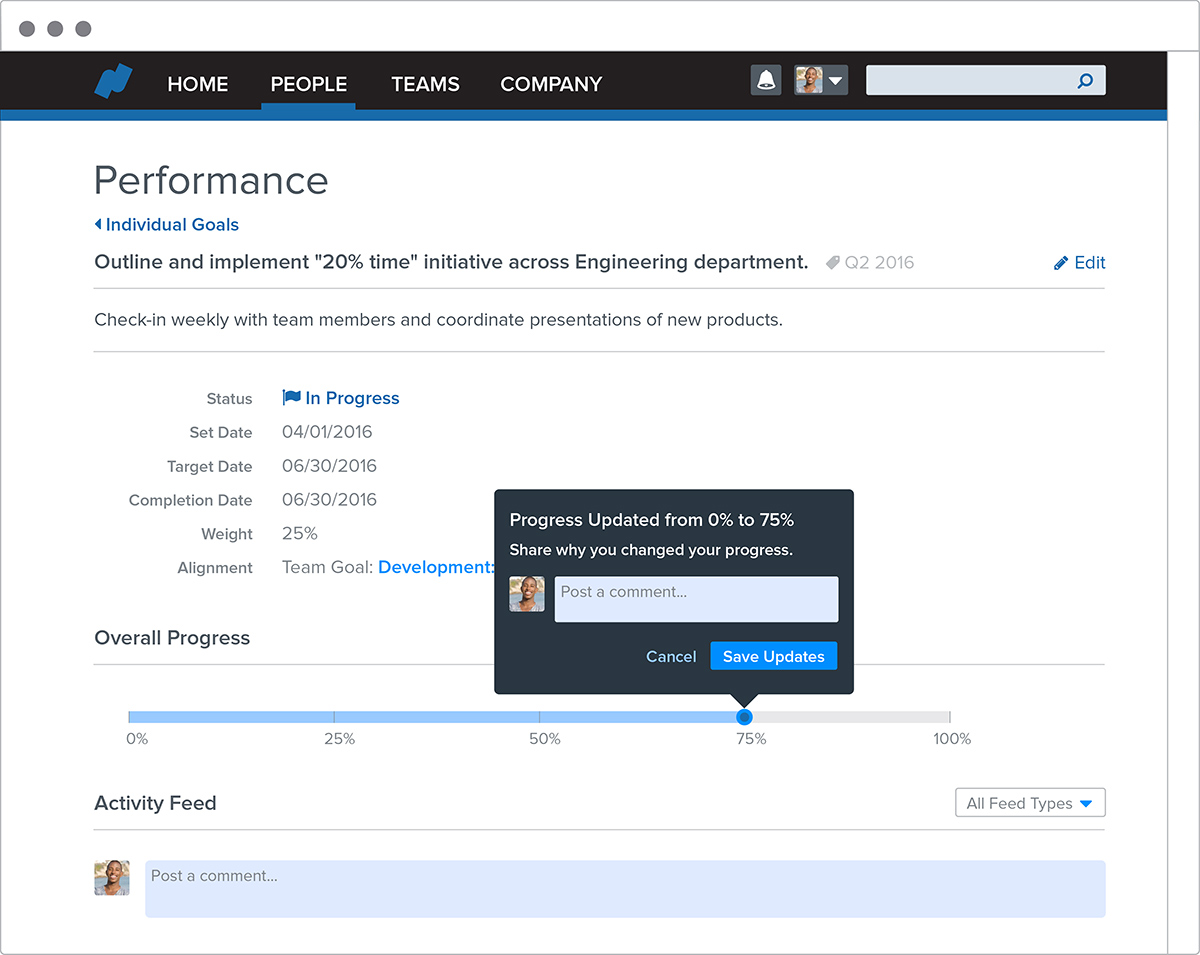Open the All Feed Types dropdown
Screen dimensions: 1200x955
pyautogui.click(x=1030, y=803)
